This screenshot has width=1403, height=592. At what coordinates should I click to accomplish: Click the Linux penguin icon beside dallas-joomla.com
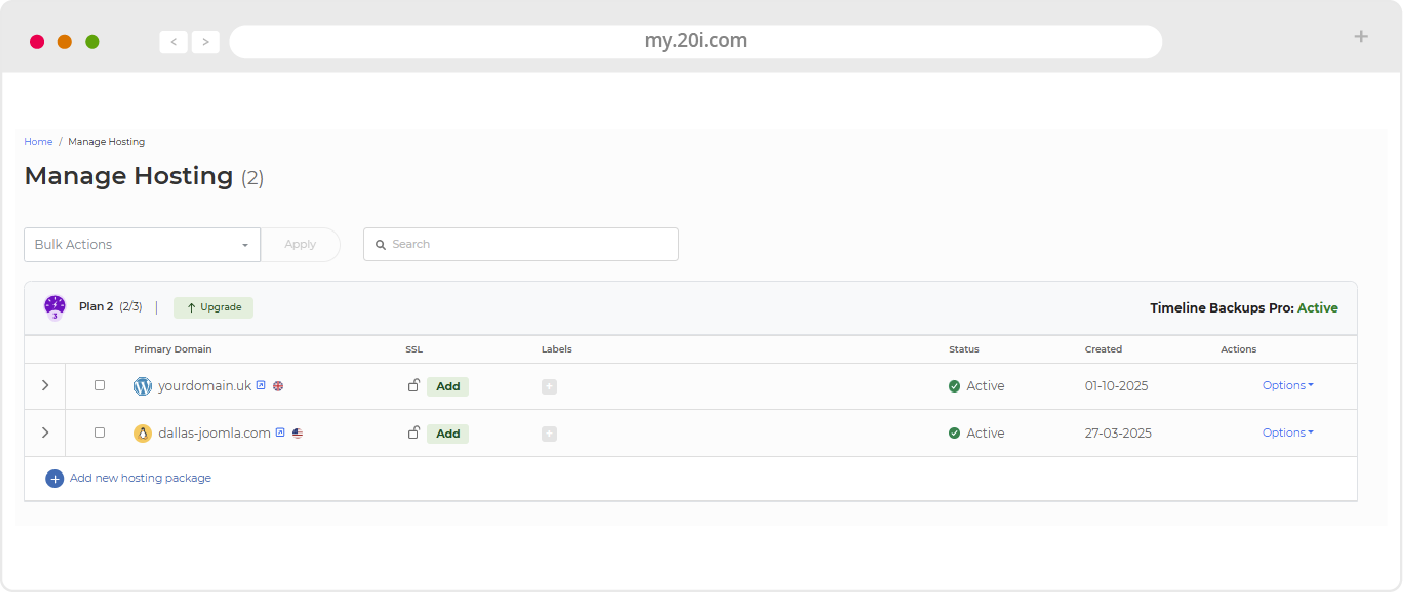143,433
